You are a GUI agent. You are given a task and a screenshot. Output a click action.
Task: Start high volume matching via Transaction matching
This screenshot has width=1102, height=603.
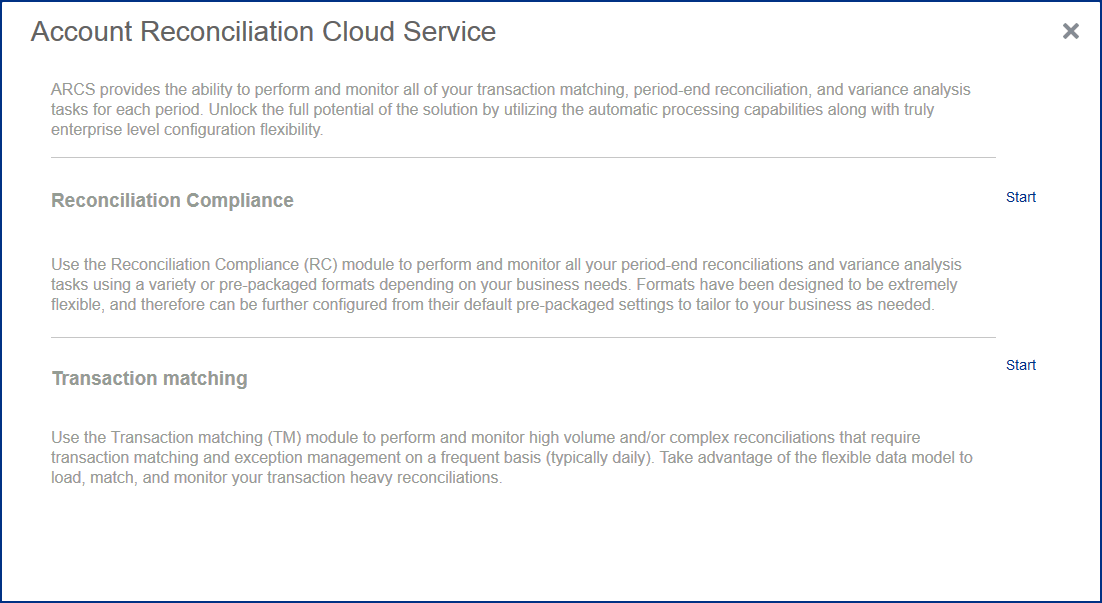(1020, 365)
